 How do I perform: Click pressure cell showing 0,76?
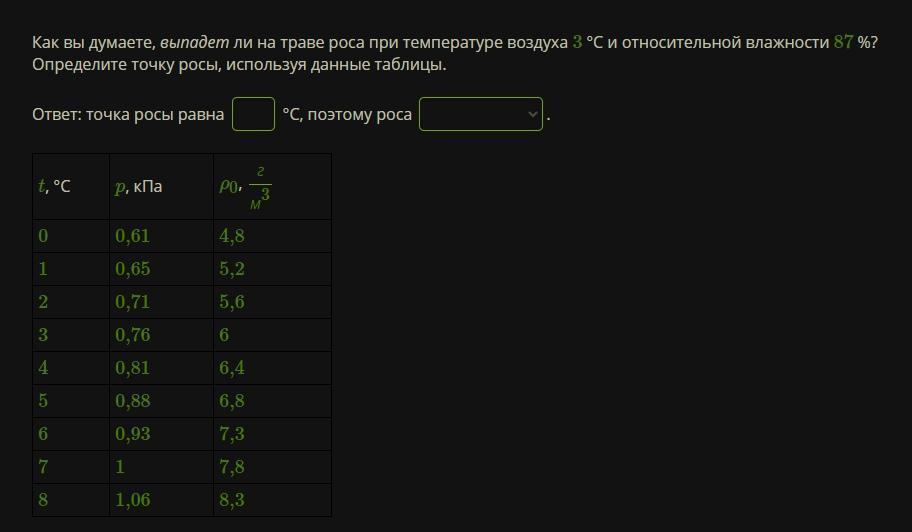point(162,335)
